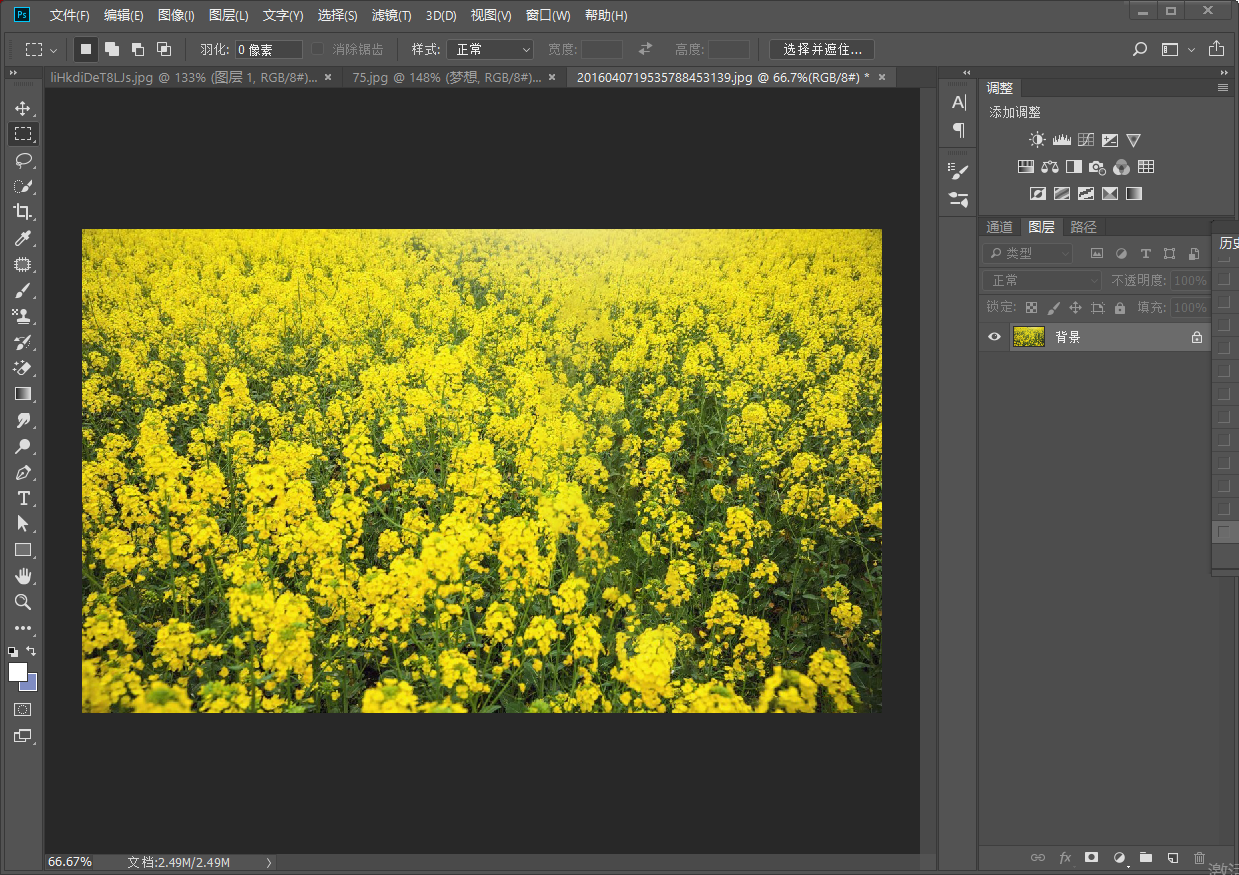Switch to the 通道 tab

[1000, 227]
